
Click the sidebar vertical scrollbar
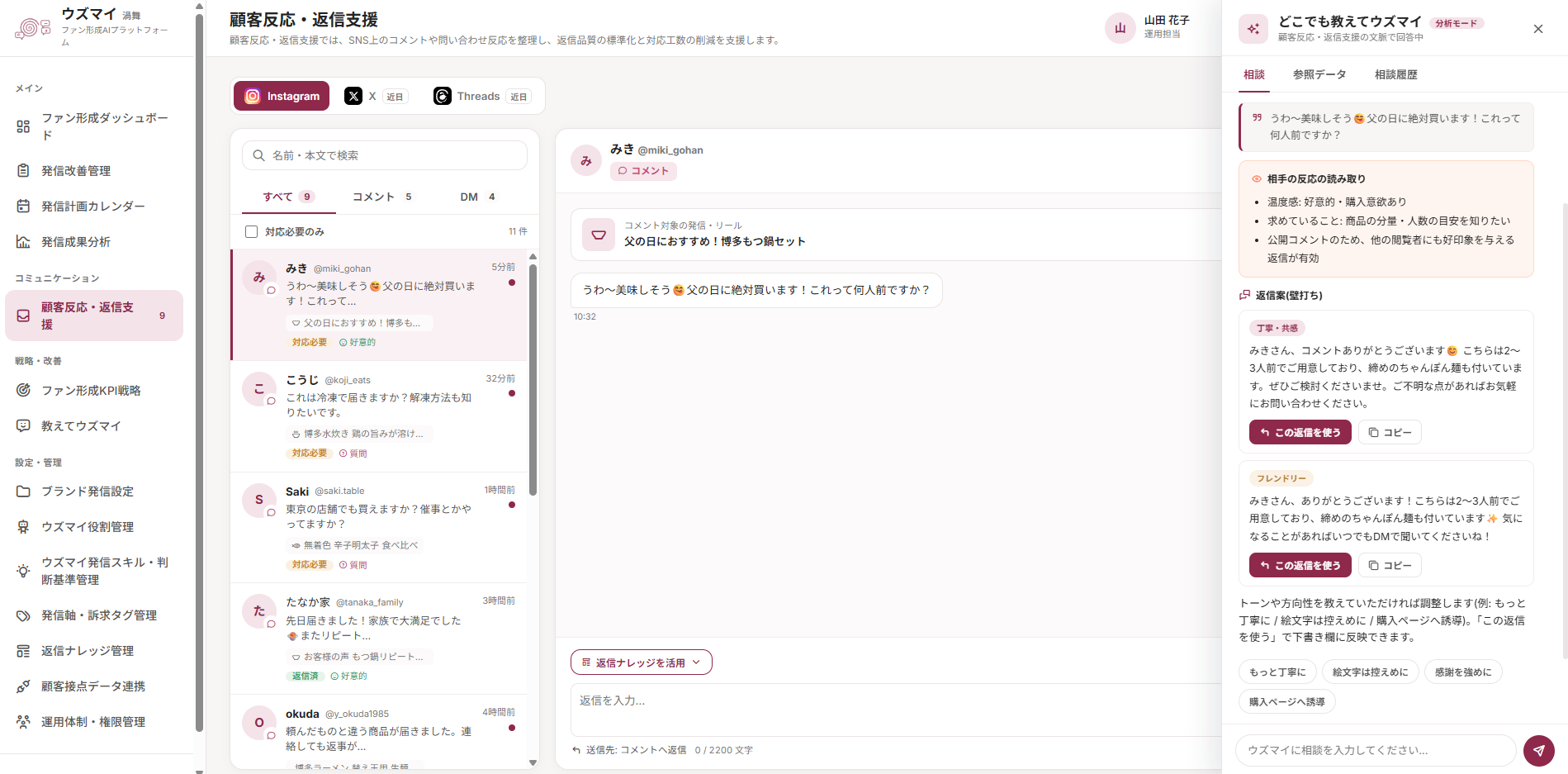click(x=199, y=372)
